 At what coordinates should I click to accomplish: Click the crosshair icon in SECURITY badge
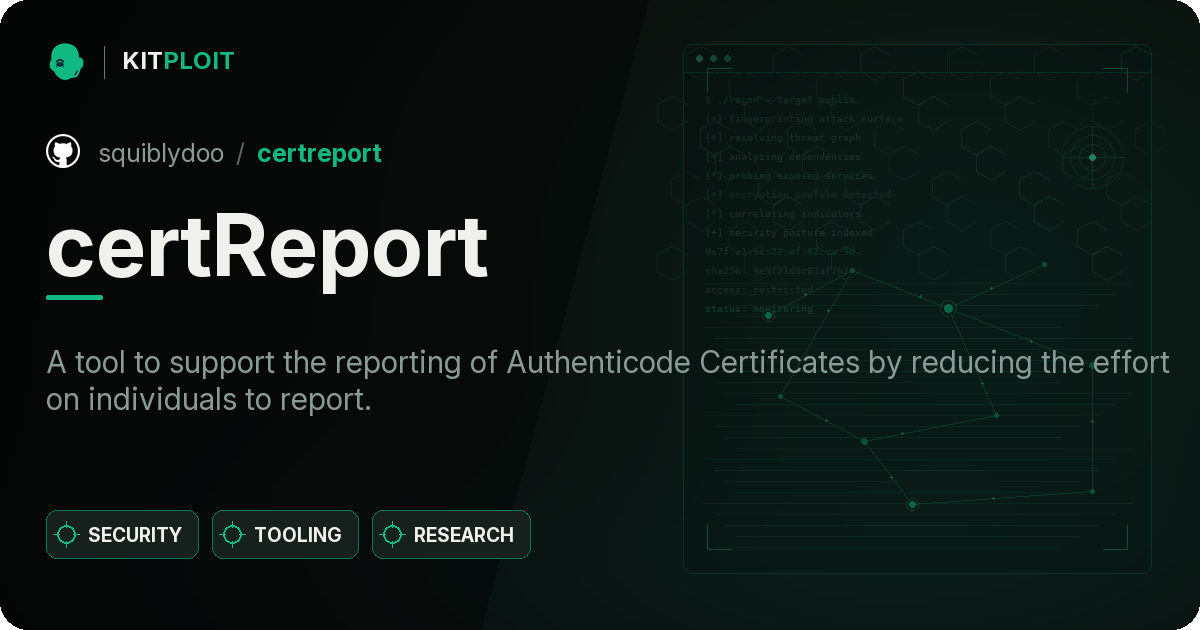[x=67, y=535]
